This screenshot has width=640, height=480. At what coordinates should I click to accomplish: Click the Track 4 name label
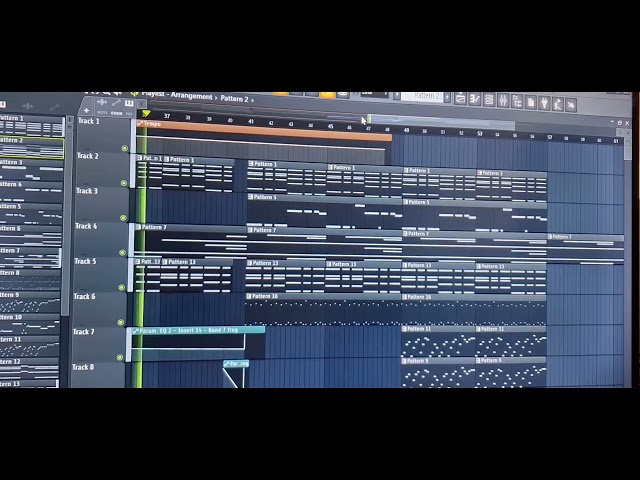point(86,226)
